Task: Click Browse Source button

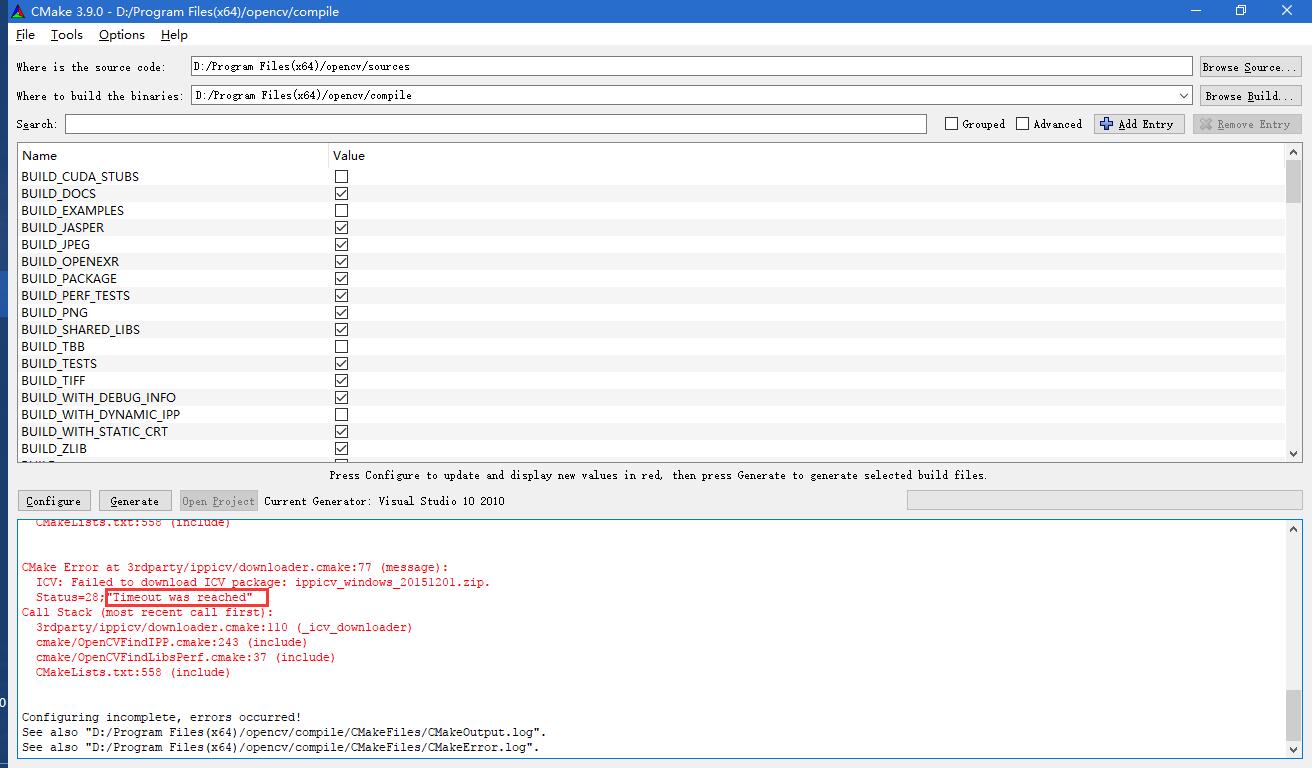Action: 1250,67
